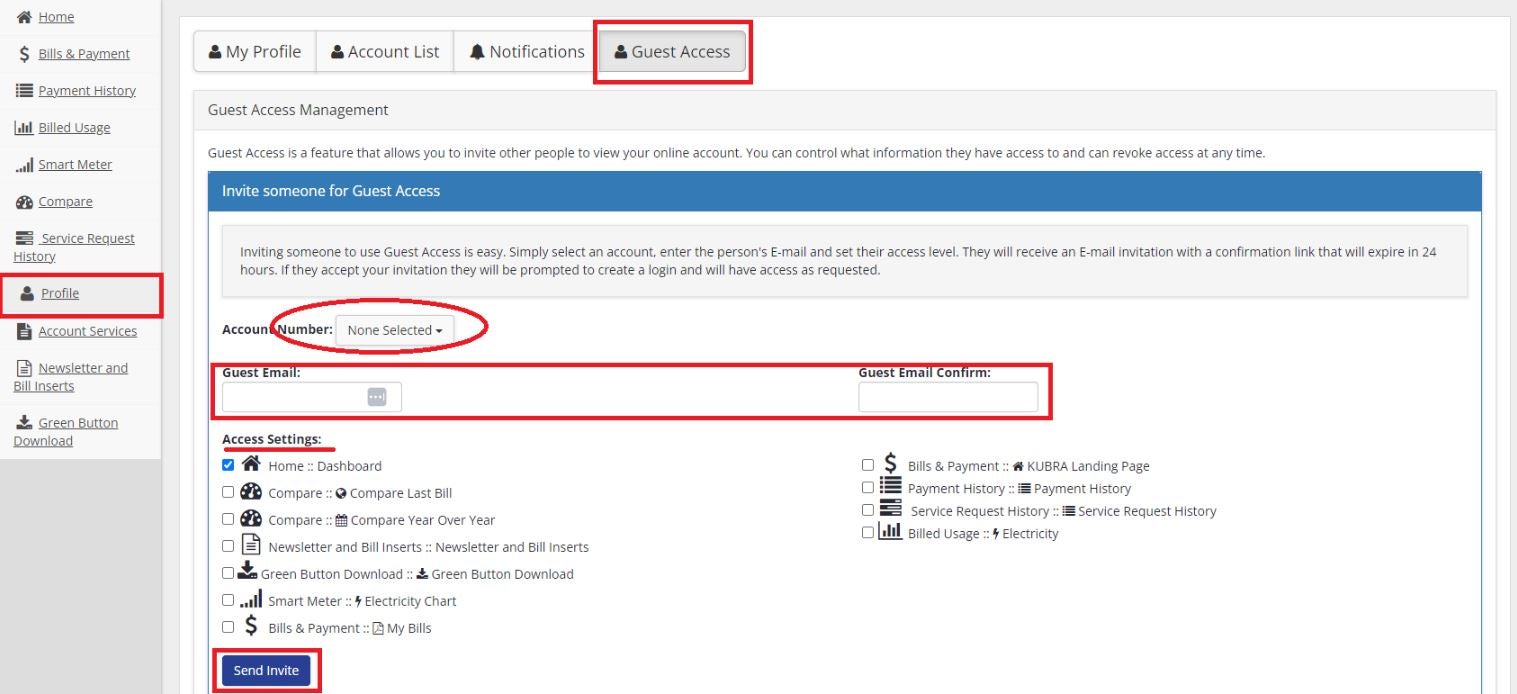The height and width of the screenshot is (694, 1517).
Task: Click the Home house icon in sidebar
Action: pyautogui.click(x=21, y=17)
